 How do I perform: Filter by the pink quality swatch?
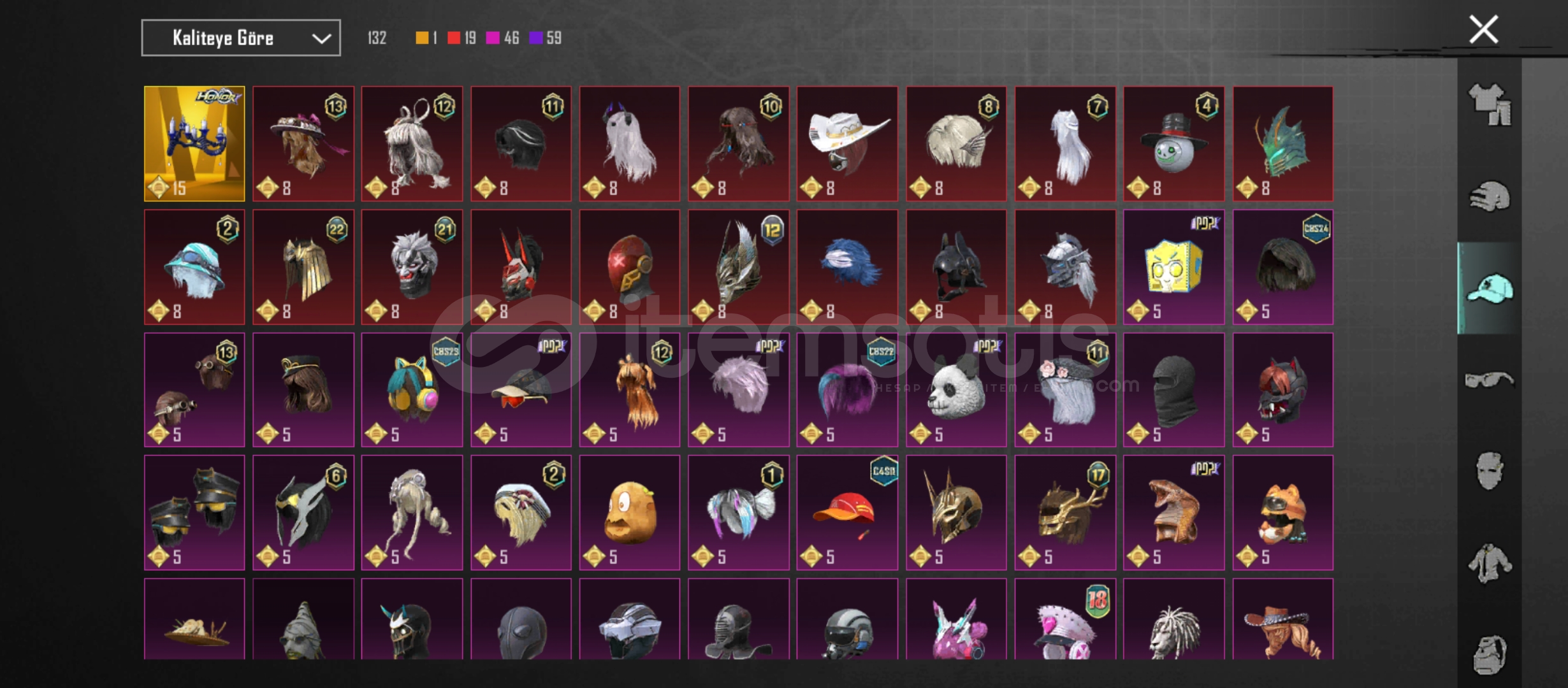tap(493, 38)
